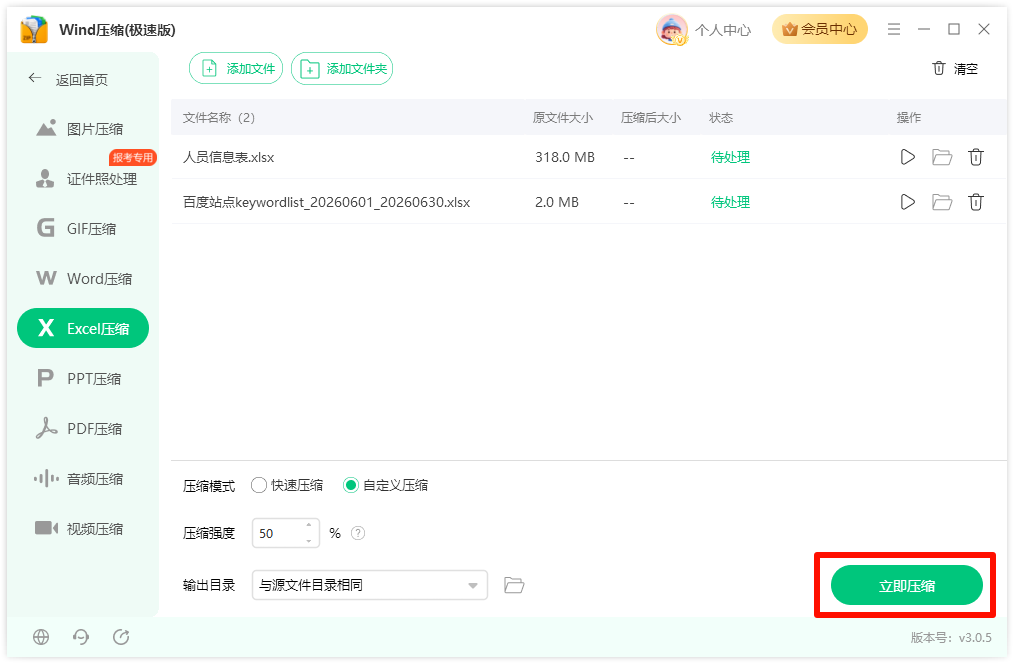Click the 立即压缩 button
1014x664 pixels.
(907, 586)
